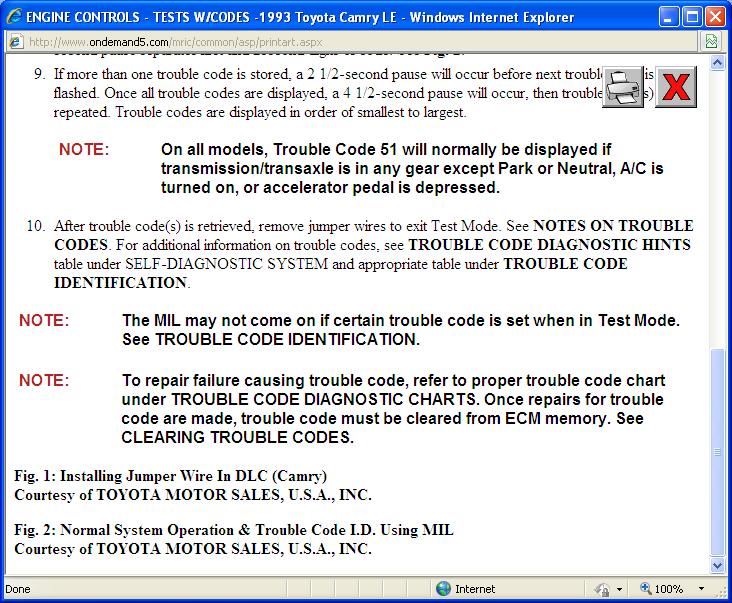This screenshot has height=603, width=732.
Task: Click the red X close article button
Action: (676, 87)
